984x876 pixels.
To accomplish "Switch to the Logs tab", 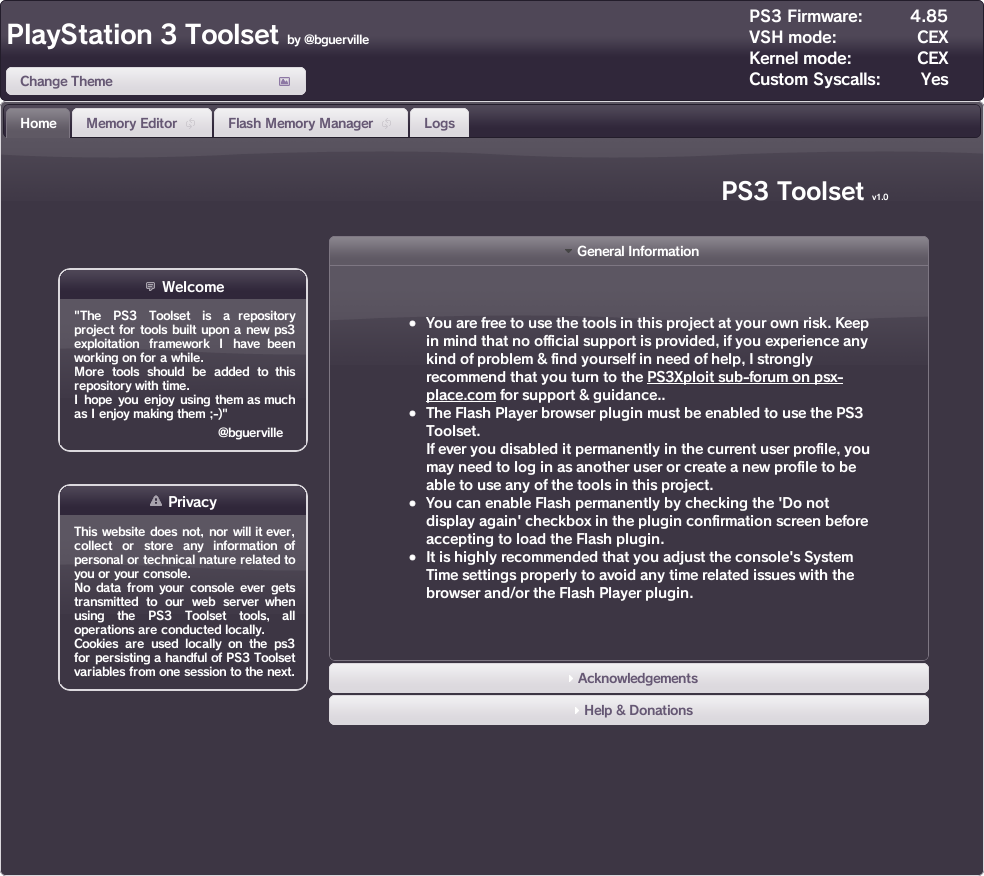I will tap(439, 123).
